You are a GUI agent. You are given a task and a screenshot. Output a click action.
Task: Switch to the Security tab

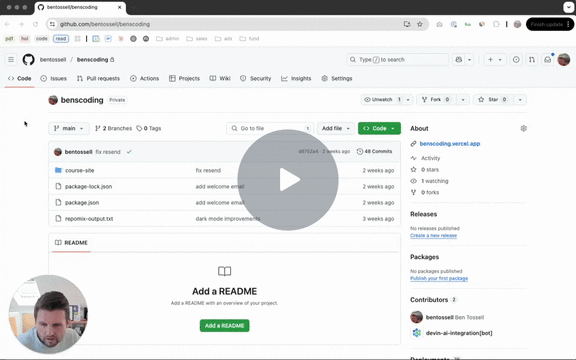(255, 78)
